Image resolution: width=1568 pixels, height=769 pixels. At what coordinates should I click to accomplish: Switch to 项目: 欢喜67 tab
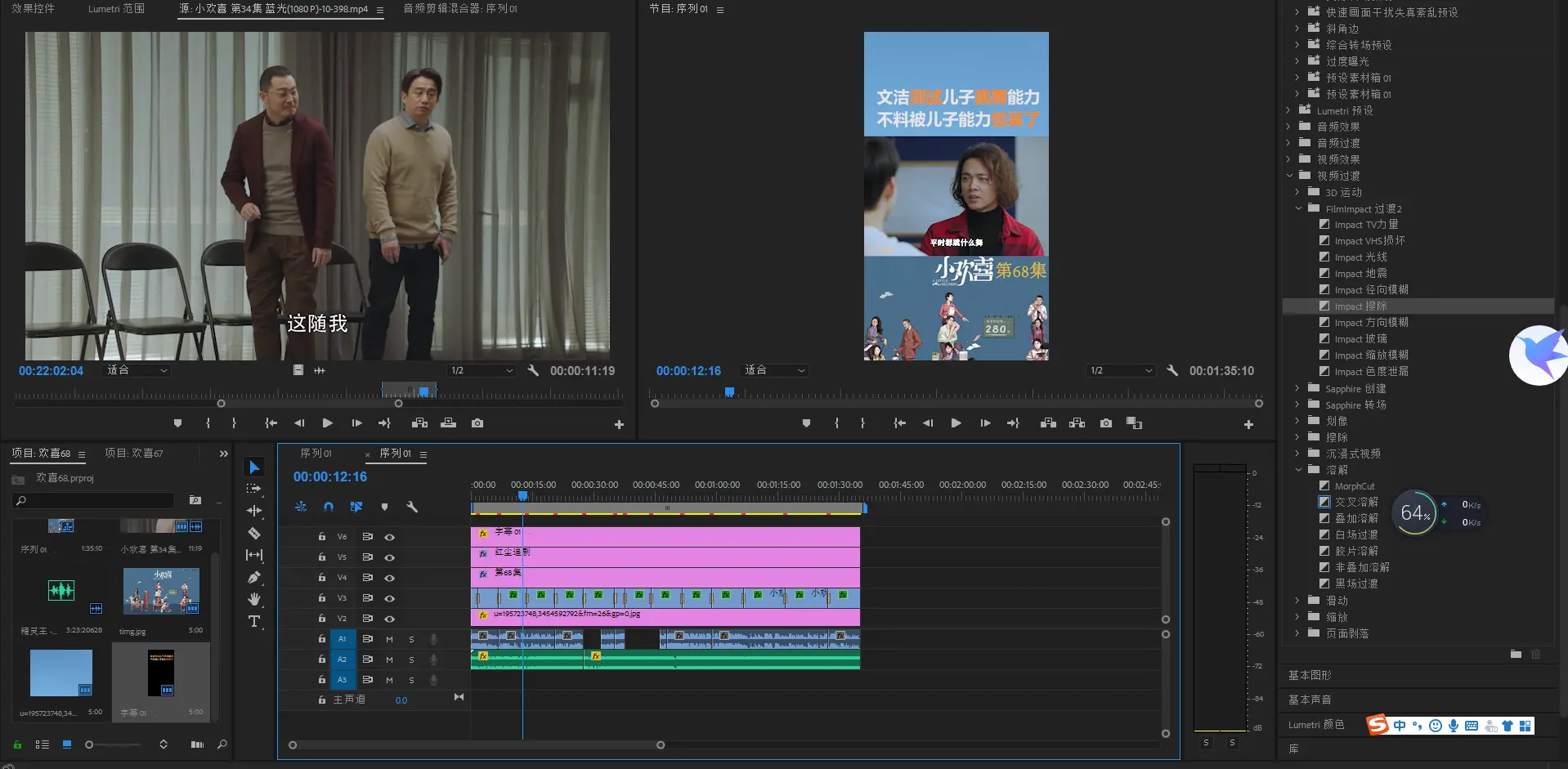point(134,453)
